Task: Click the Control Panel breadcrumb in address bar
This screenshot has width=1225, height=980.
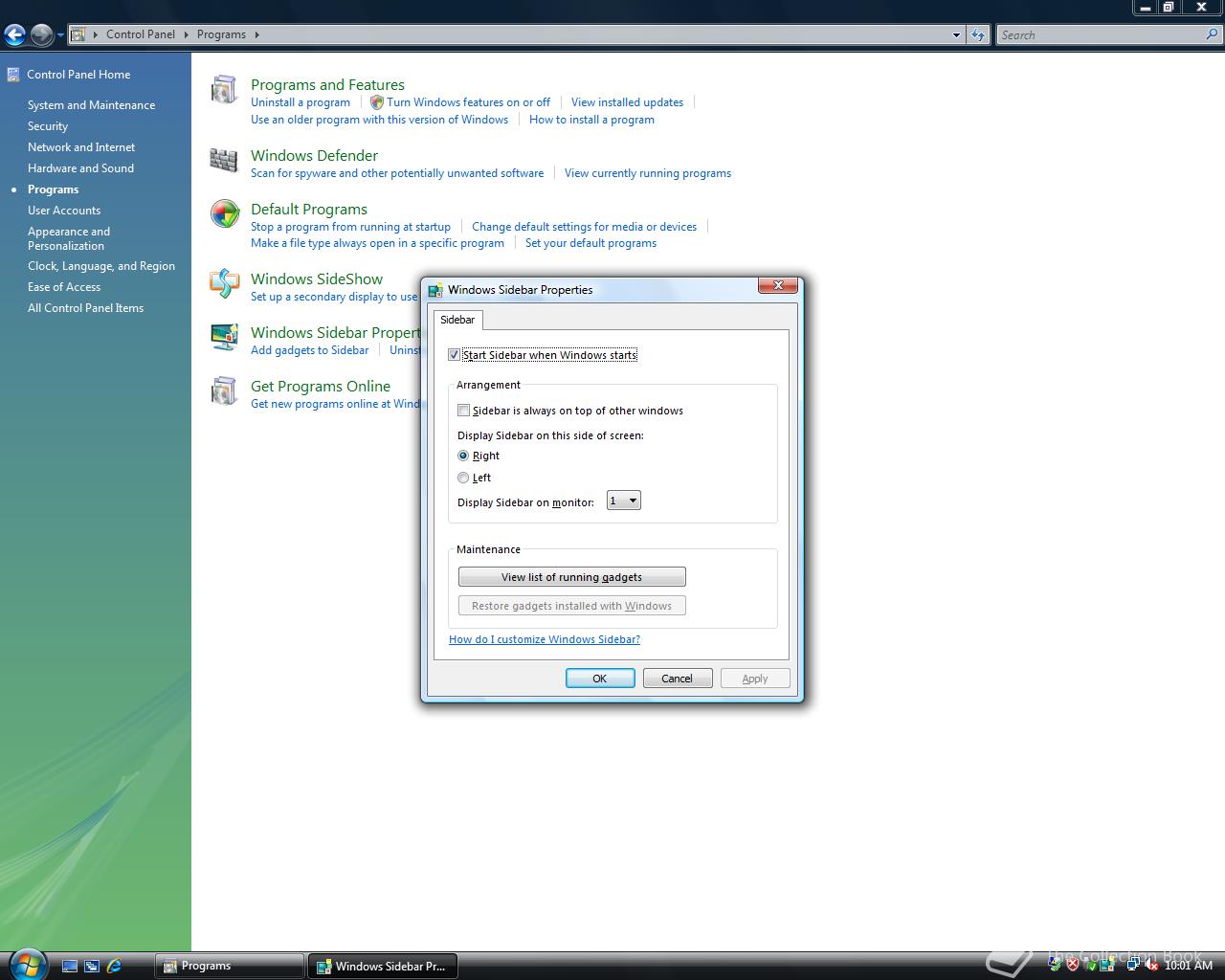Action: (x=141, y=34)
